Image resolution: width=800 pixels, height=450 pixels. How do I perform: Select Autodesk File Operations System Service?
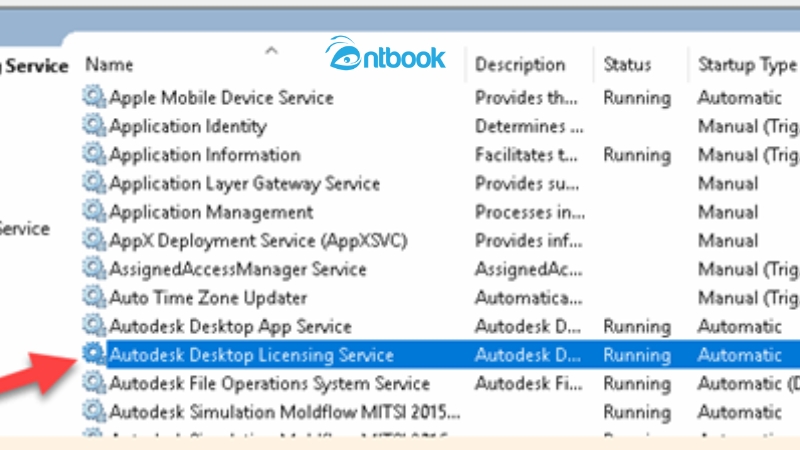click(269, 383)
